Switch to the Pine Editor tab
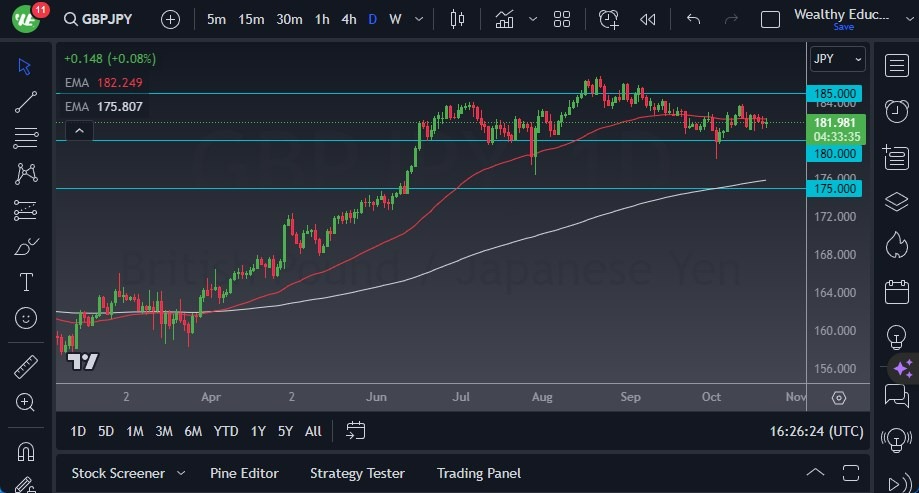This screenshot has width=919, height=493. coord(244,473)
